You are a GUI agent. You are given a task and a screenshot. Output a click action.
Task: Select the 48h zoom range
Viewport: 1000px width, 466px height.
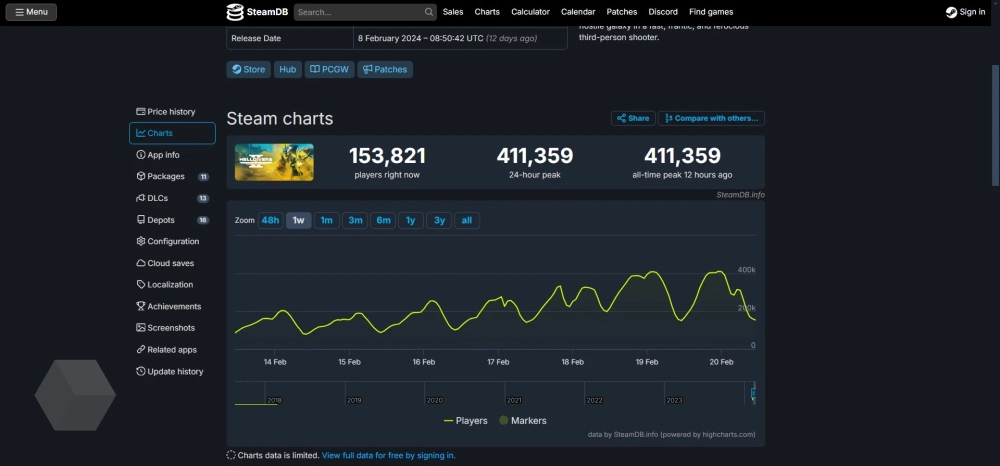(270, 220)
